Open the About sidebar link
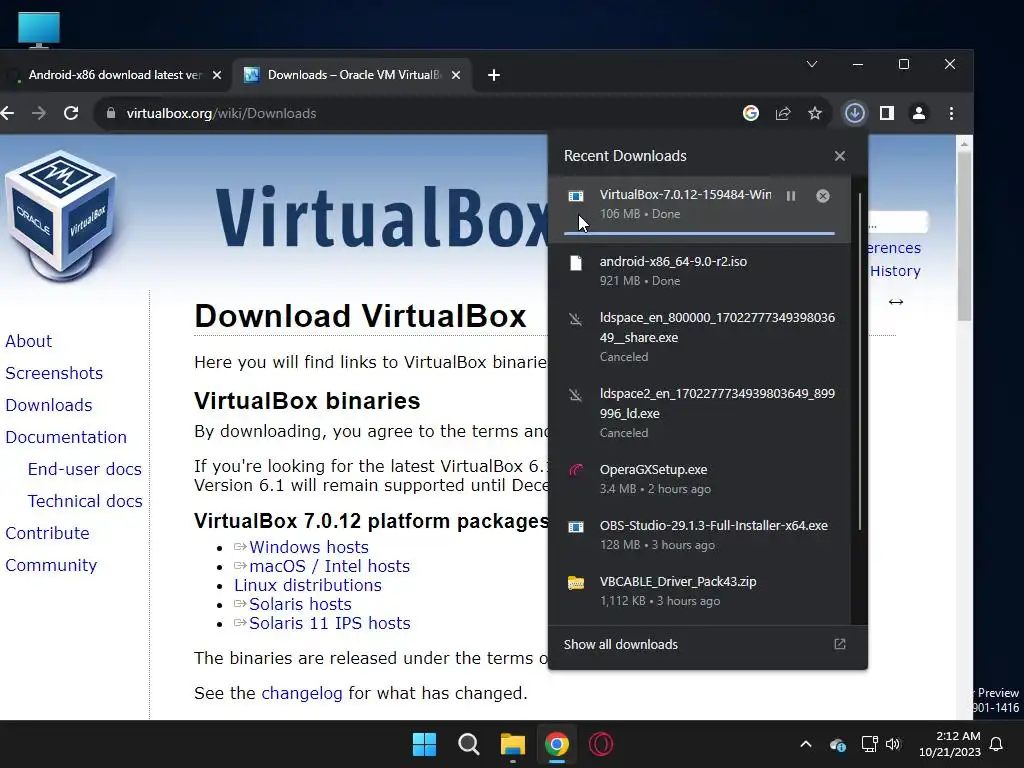The image size is (1024, 768). pos(28,341)
